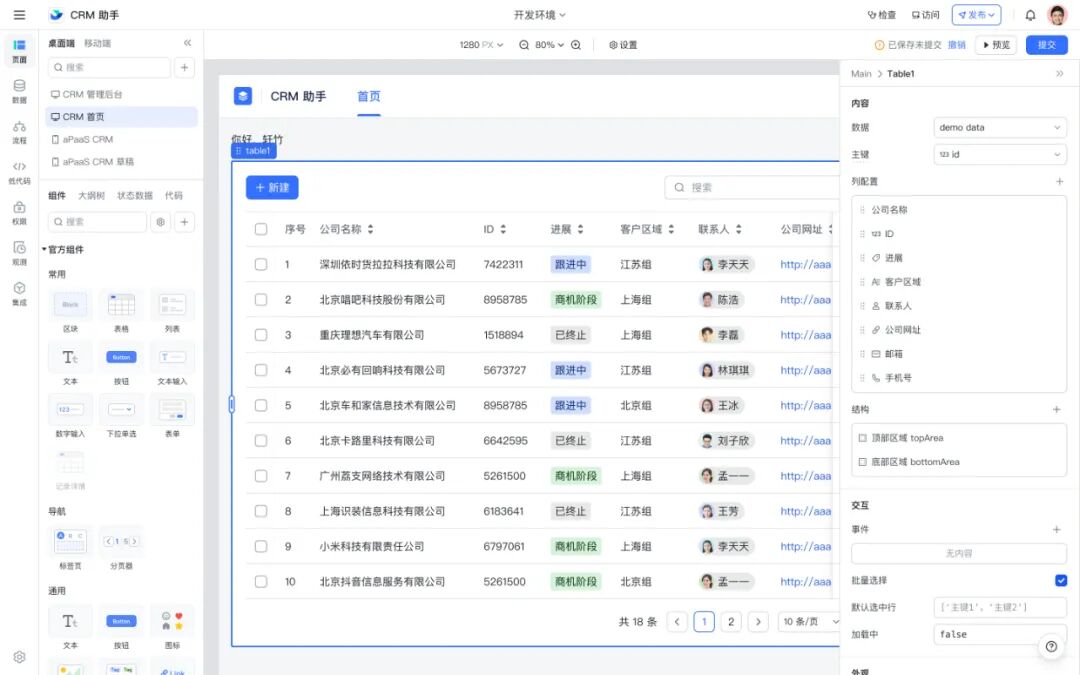1080x675 pixels.
Task: Toggle the 批量选择 checkbox
Action: 1061,580
